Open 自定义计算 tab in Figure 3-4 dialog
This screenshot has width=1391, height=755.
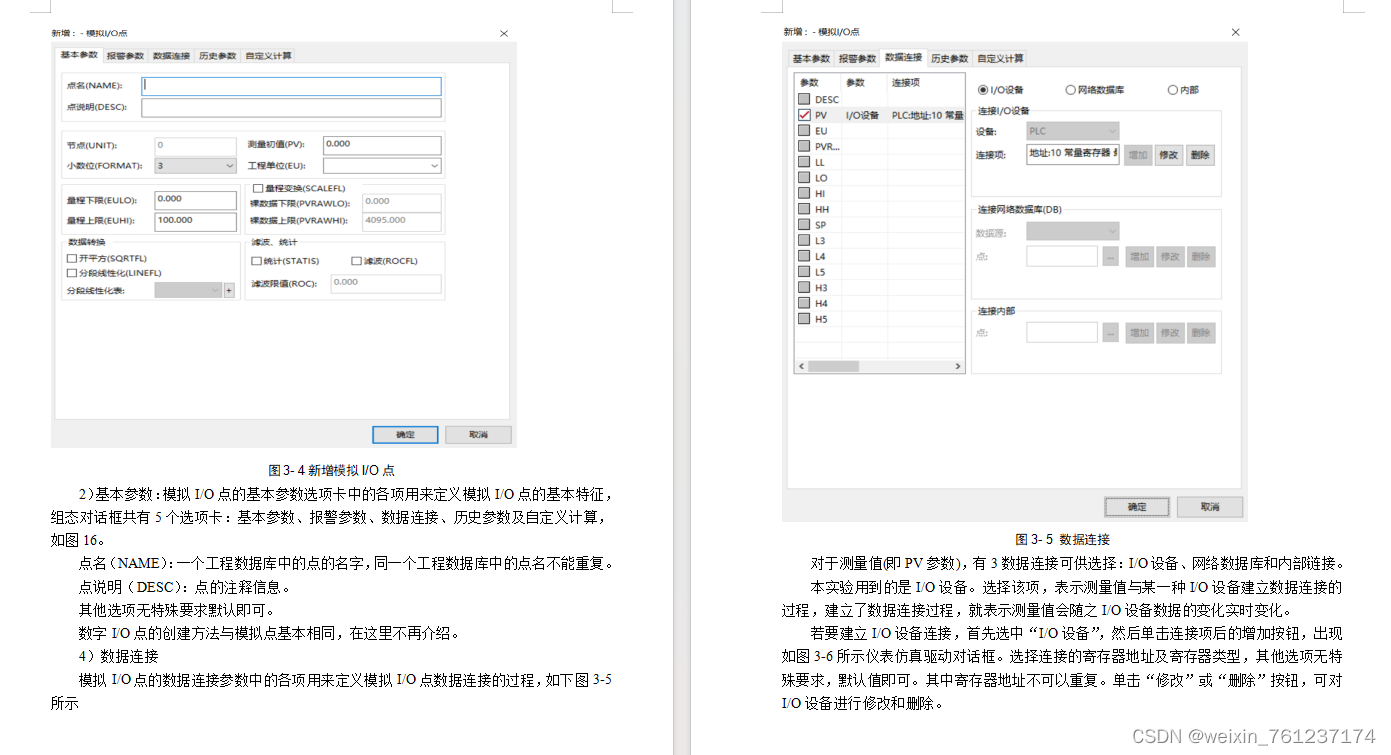[x=269, y=56]
